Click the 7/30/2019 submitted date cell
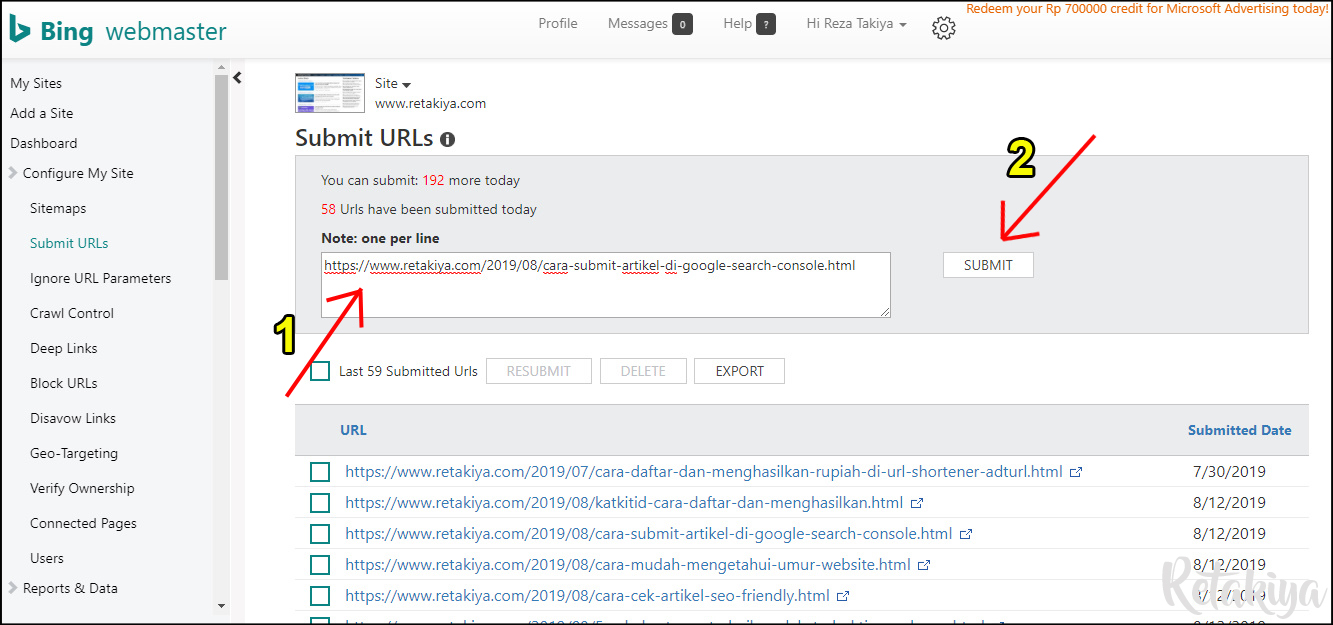 pyautogui.click(x=1230, y=472)
